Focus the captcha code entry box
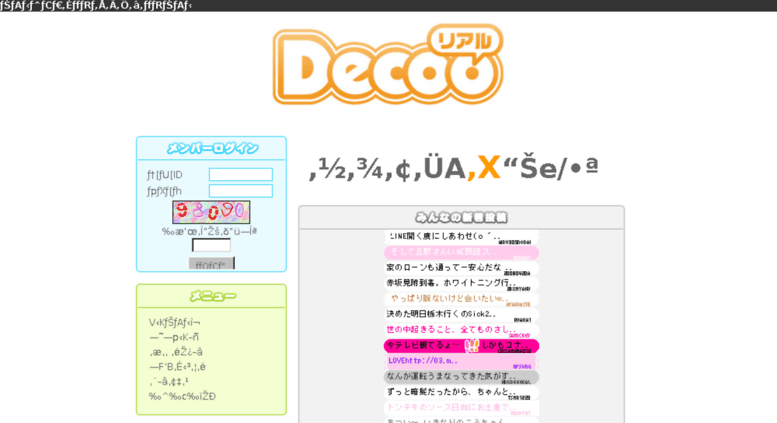777x423 pixels. (211, 245)
